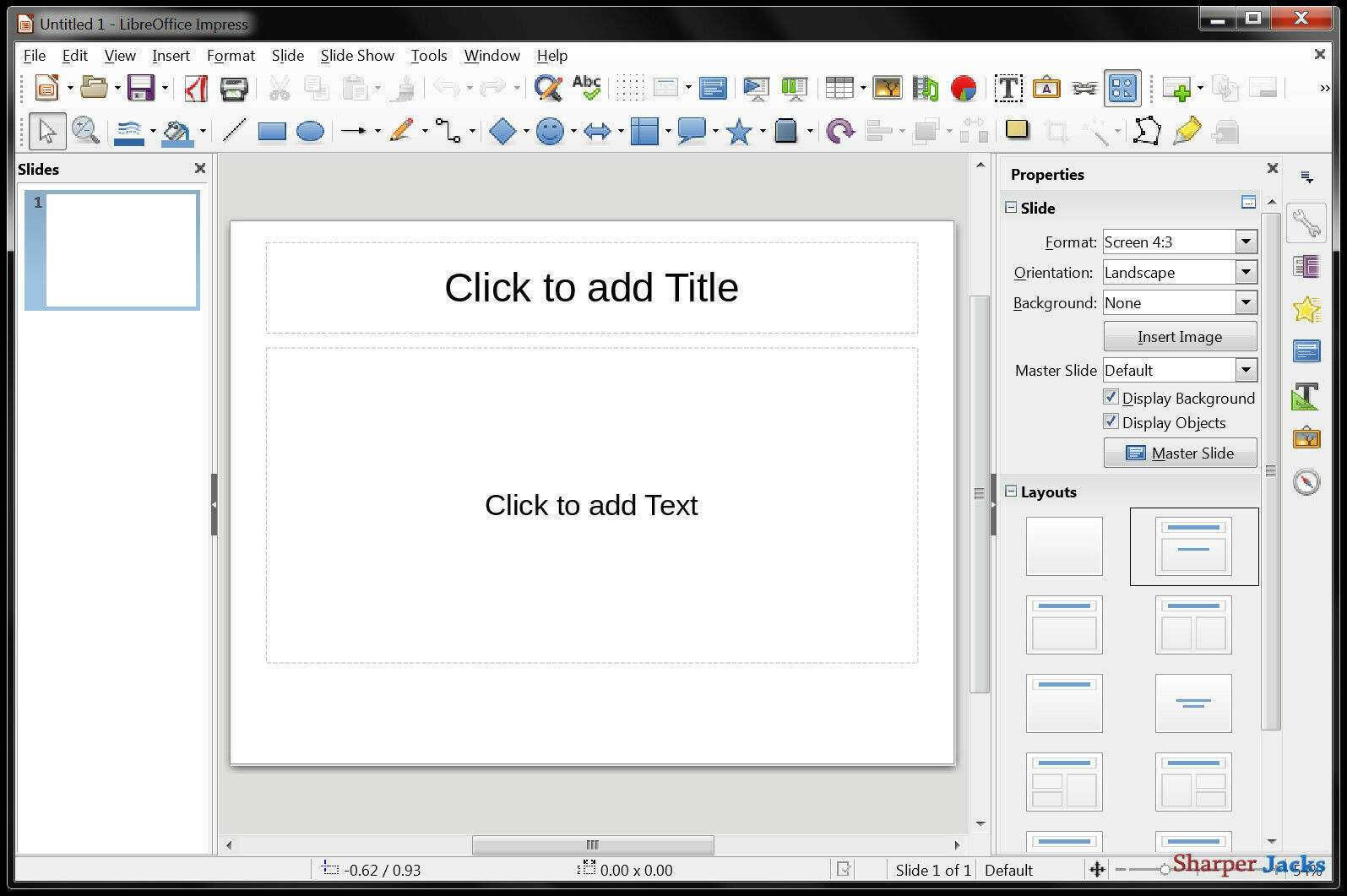1347x896 pixels.
Task: Click Fit slide to window status icon
Action: pyautogui.click(x=1097, y=869)
